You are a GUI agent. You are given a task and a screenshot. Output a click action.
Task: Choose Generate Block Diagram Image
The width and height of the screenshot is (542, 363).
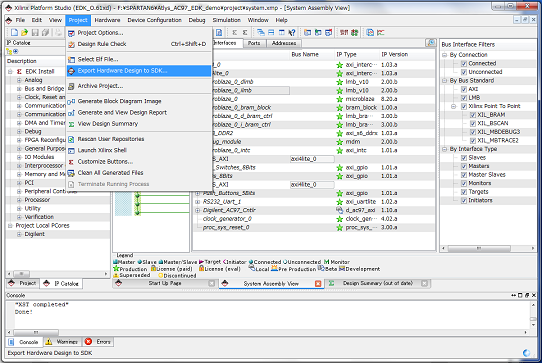pos(139,101)
